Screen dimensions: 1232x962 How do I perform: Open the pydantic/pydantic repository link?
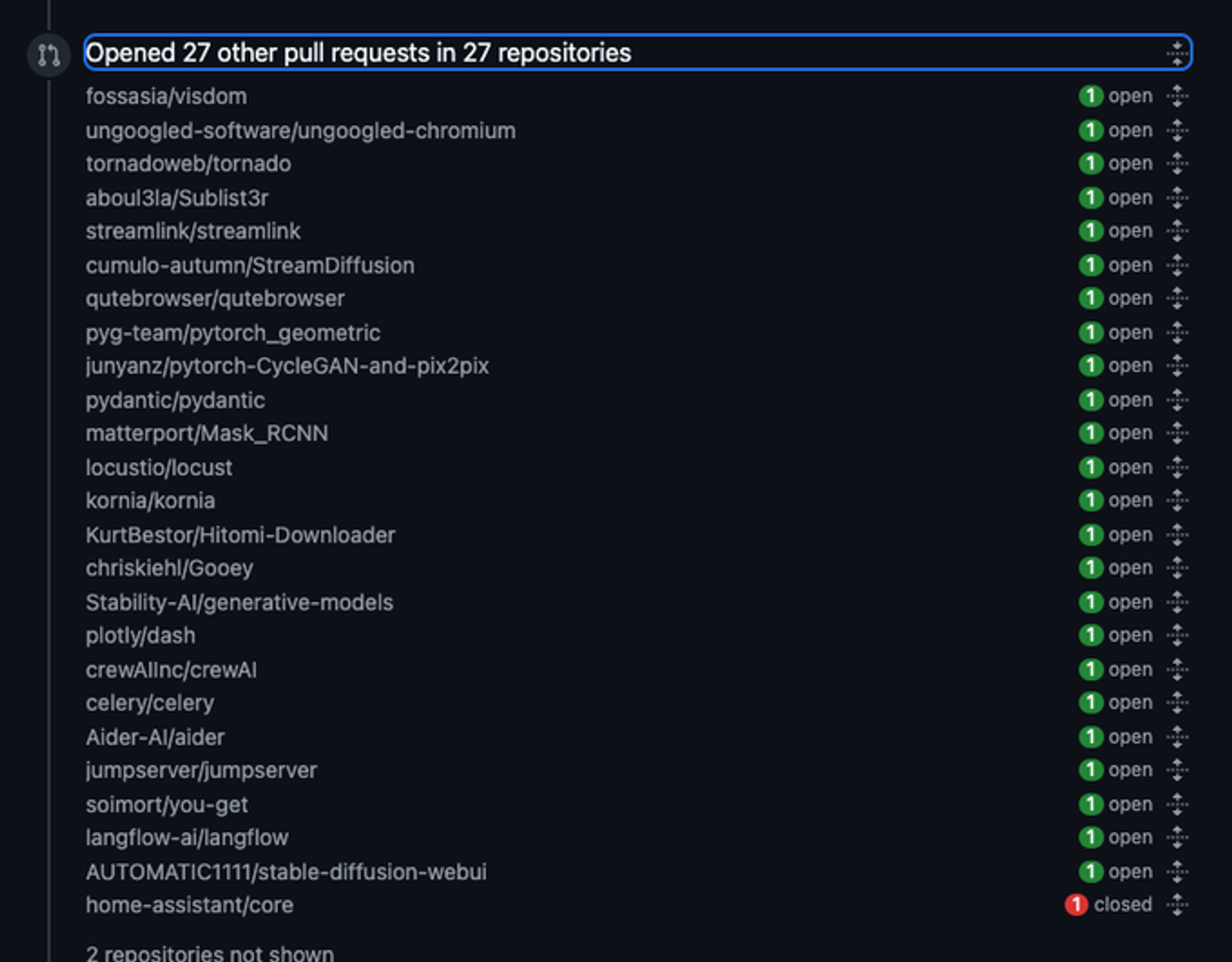[x=175, y=401]
